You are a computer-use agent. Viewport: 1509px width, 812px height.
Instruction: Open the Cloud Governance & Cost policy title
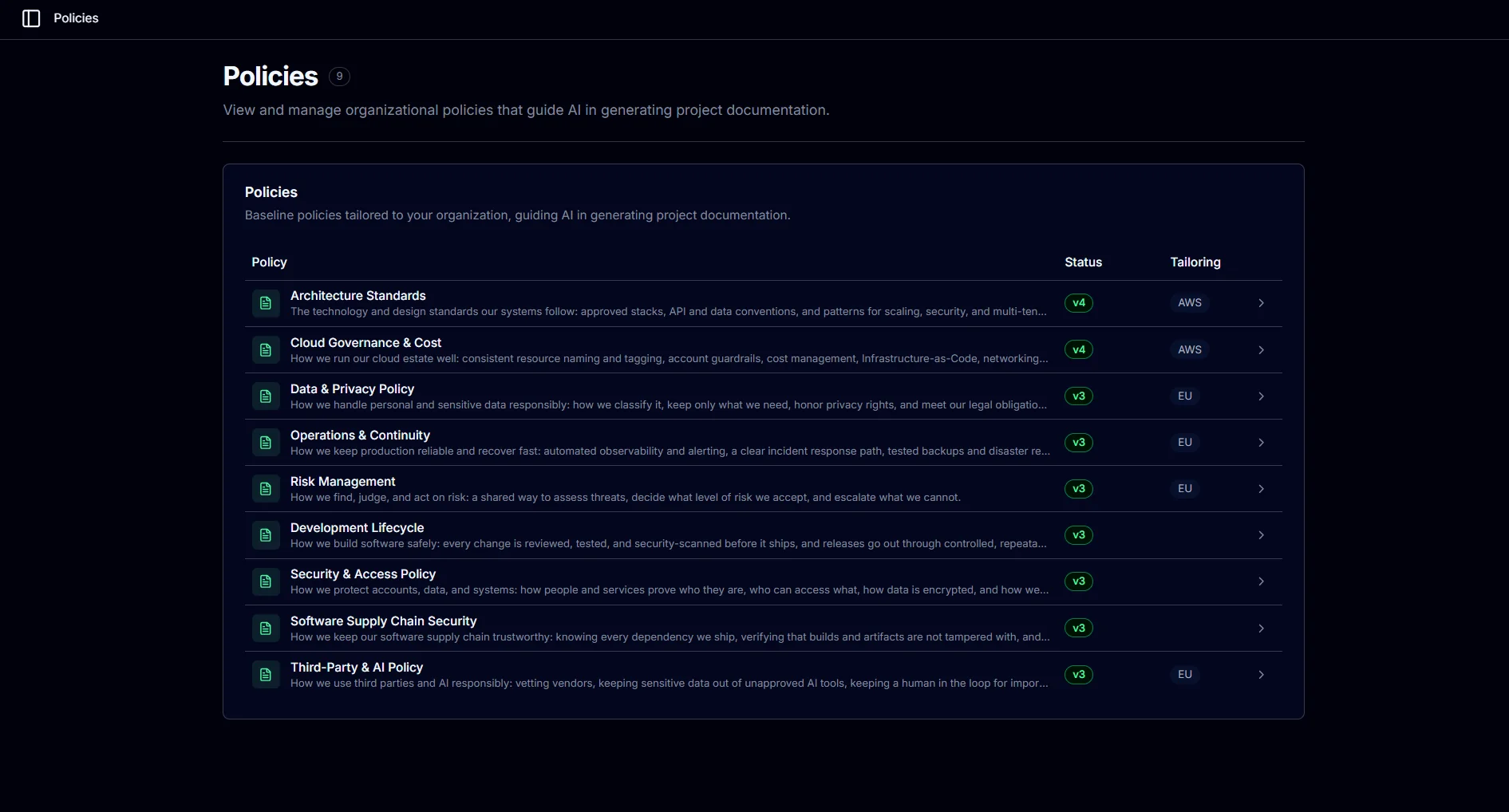365,343
